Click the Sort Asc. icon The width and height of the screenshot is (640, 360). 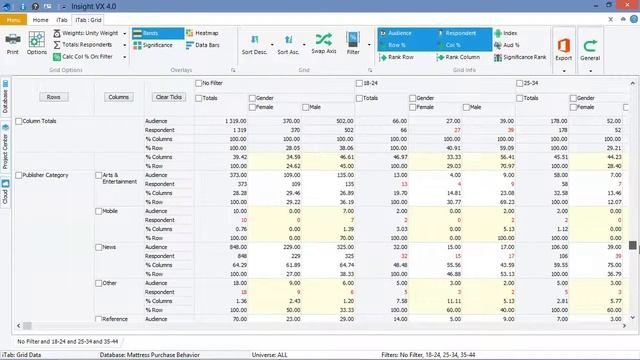tap(288, 40)
